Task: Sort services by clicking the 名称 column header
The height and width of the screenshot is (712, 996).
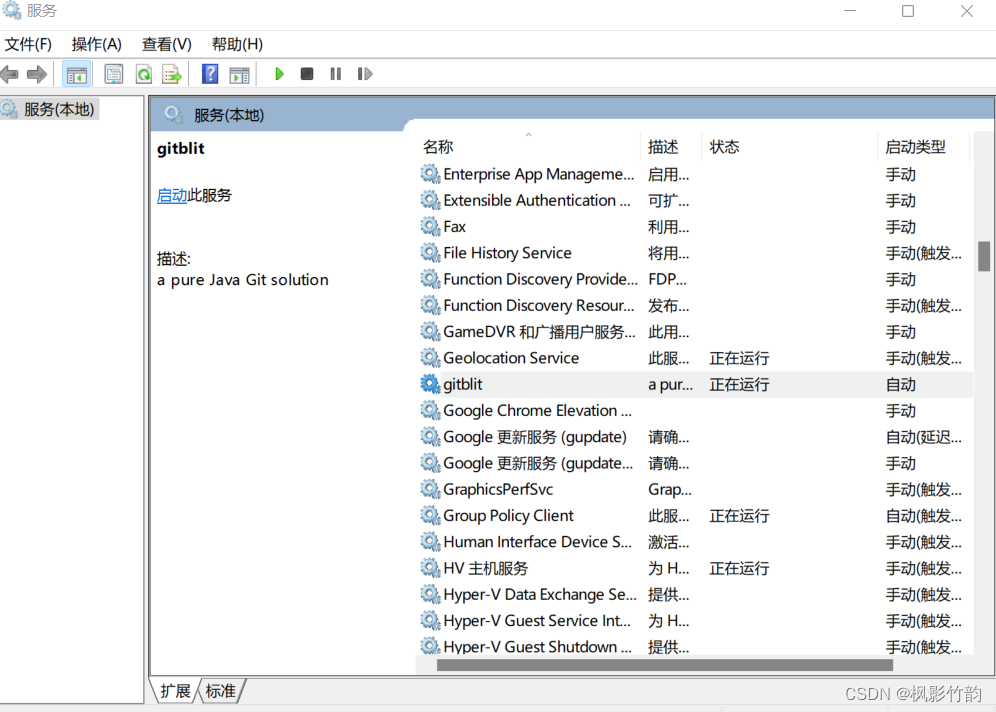Action: coord(437,146)
